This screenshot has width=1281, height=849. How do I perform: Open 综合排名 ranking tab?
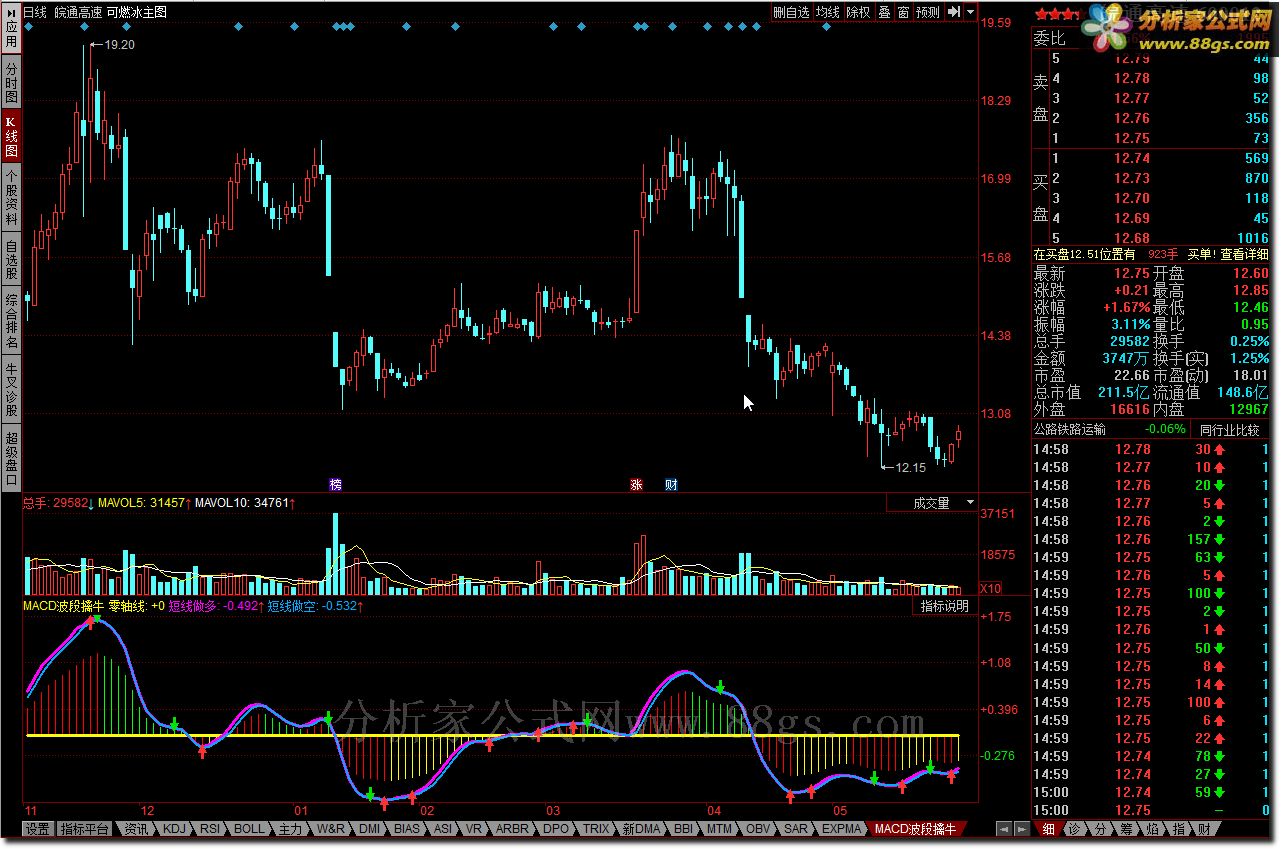point(11,321)
